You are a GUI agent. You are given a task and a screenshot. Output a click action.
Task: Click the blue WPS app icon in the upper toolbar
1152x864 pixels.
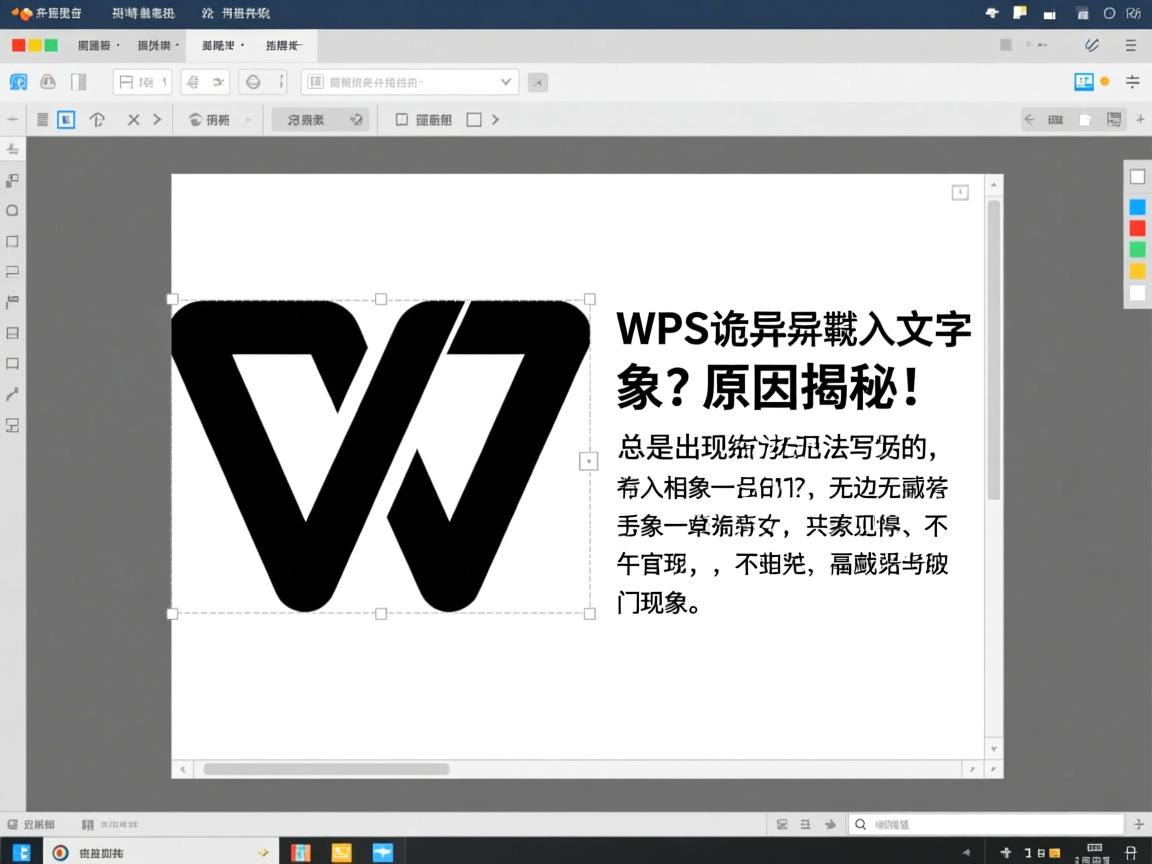point(18,81)
